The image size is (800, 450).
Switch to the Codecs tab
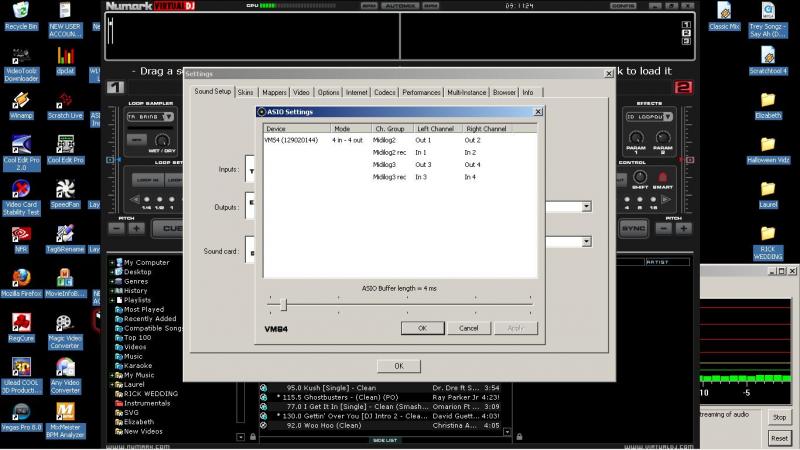pos(384,92)
